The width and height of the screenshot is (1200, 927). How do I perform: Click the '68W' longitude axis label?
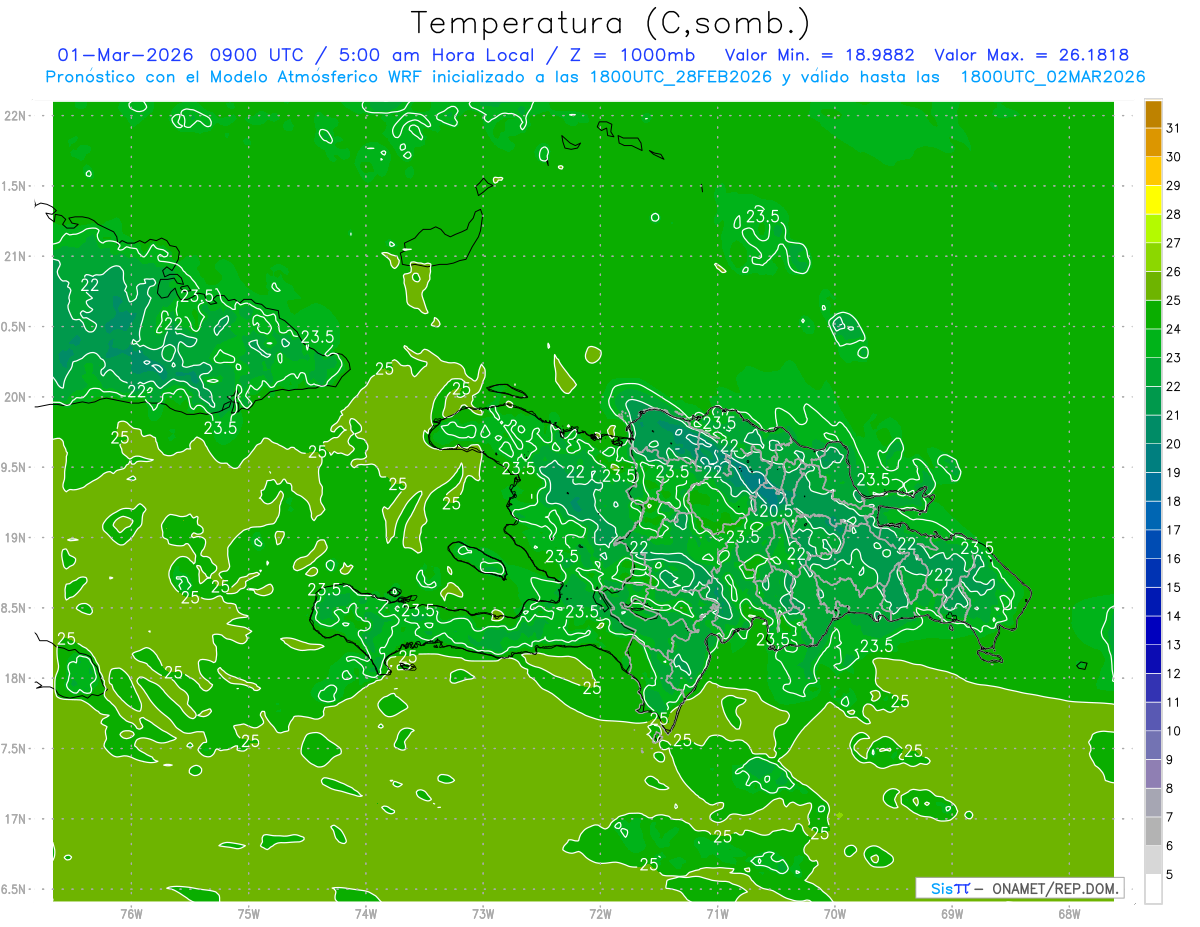coord(1069,913)
